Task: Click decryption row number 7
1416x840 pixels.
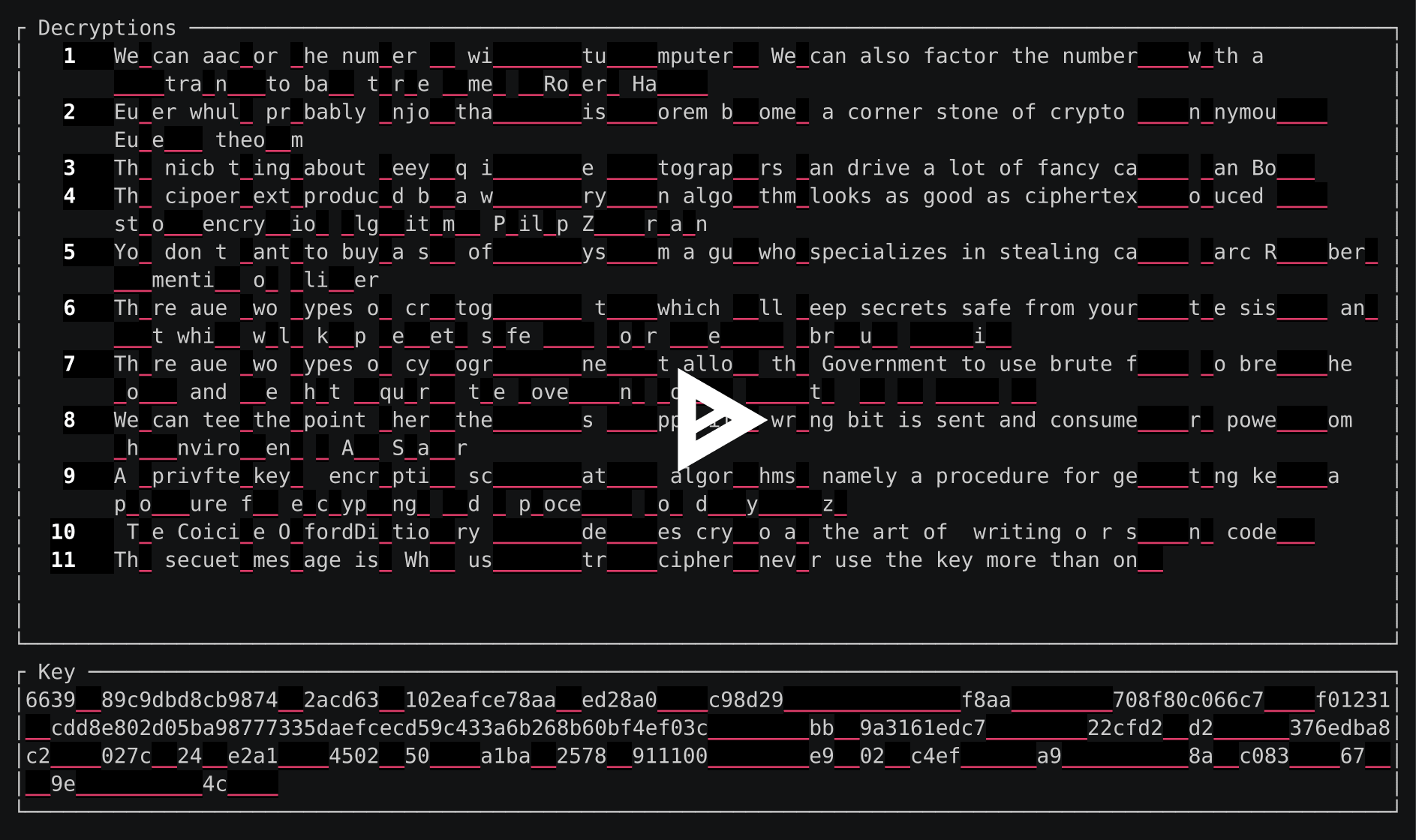Action: tap(70, 364)
